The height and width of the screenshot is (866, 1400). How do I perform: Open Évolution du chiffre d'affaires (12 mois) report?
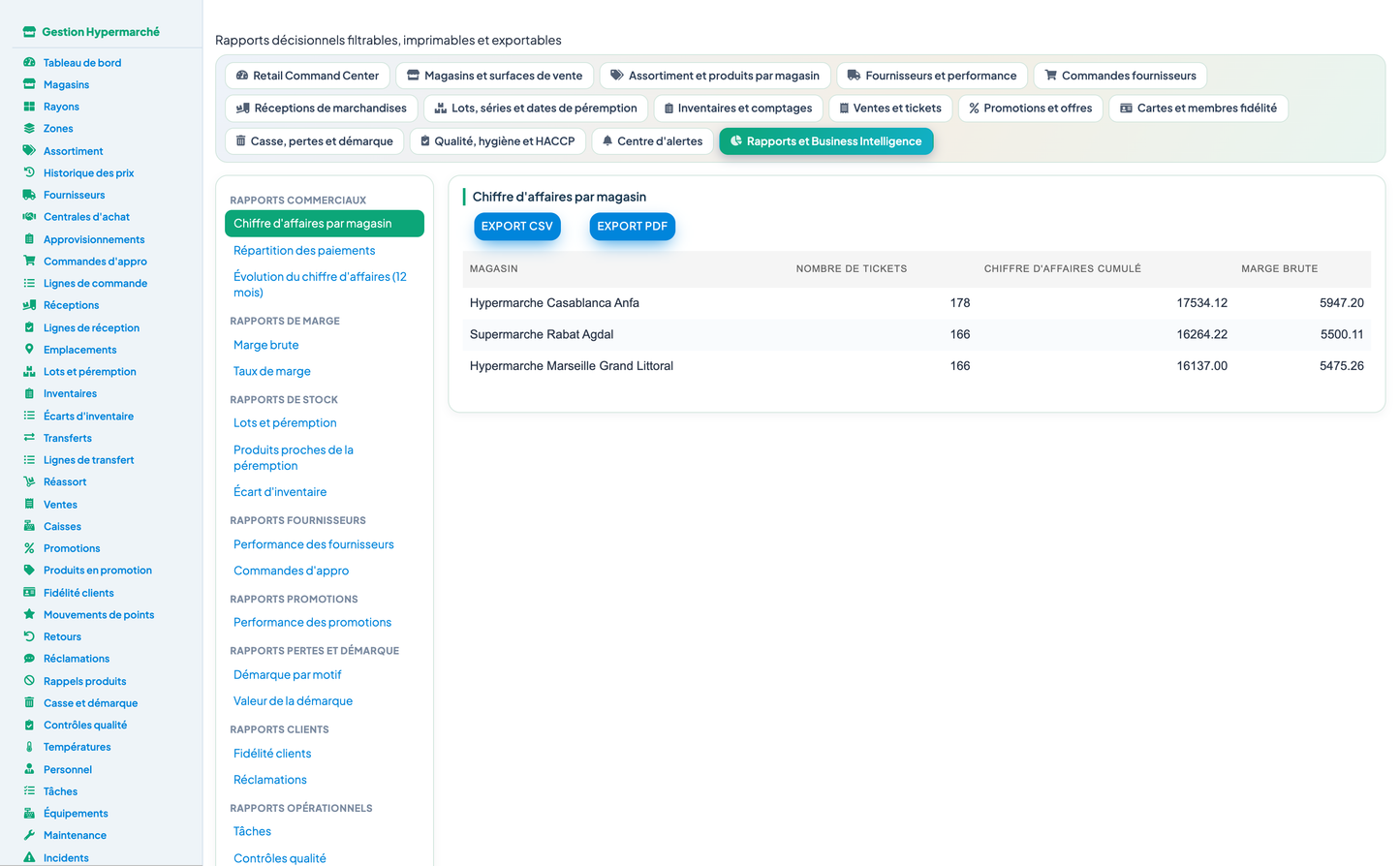click(325, 285)
